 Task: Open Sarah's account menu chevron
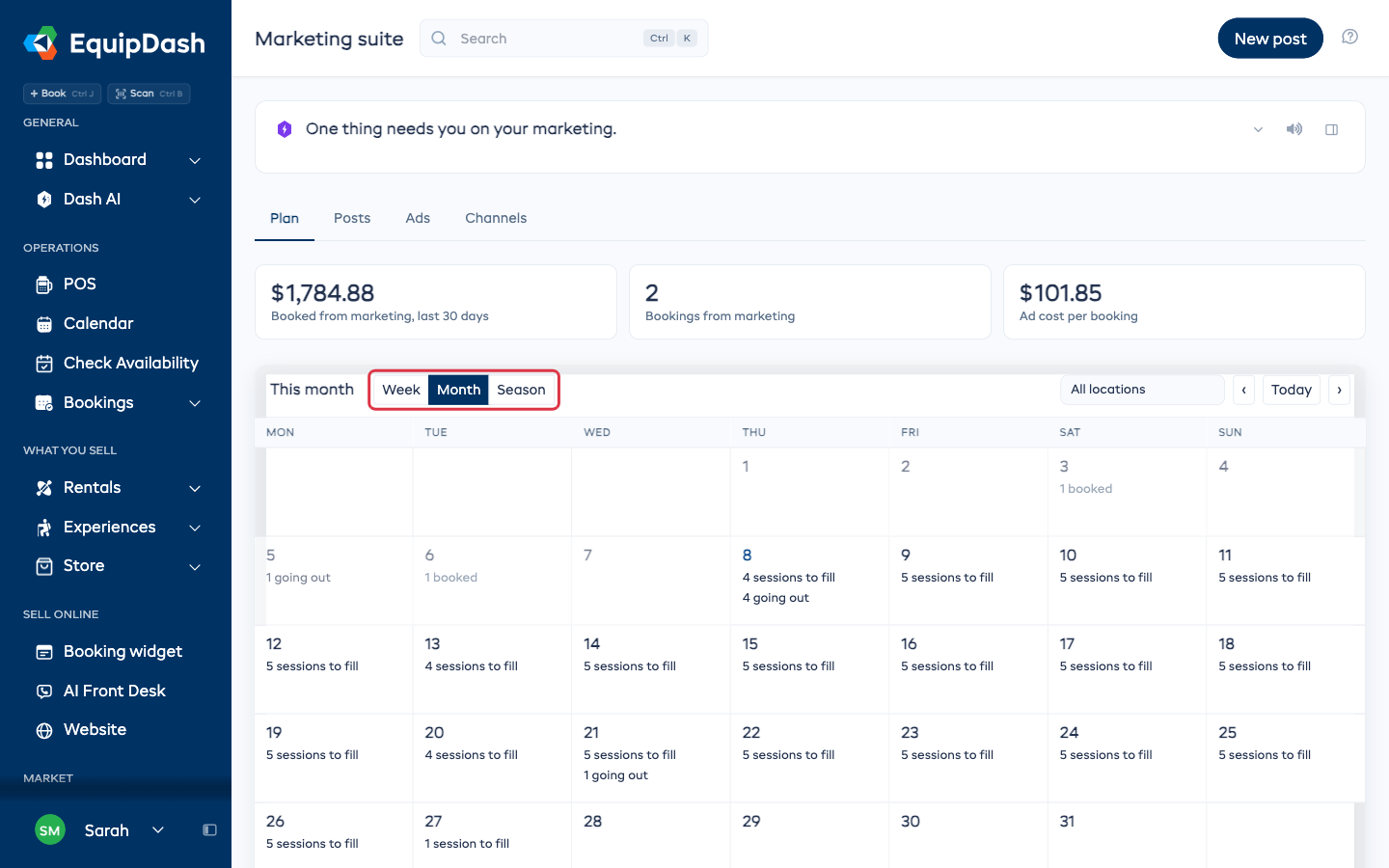click(x=158, y=830)
